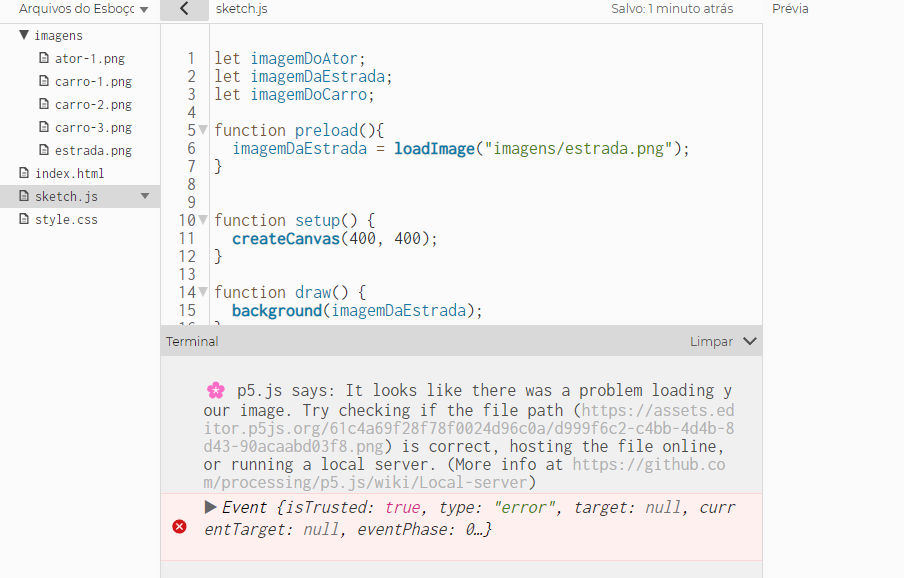Click line 3 'let imagemDoCarro;'
The height and width of the screenshot is (578, 904).
(295, 95)
